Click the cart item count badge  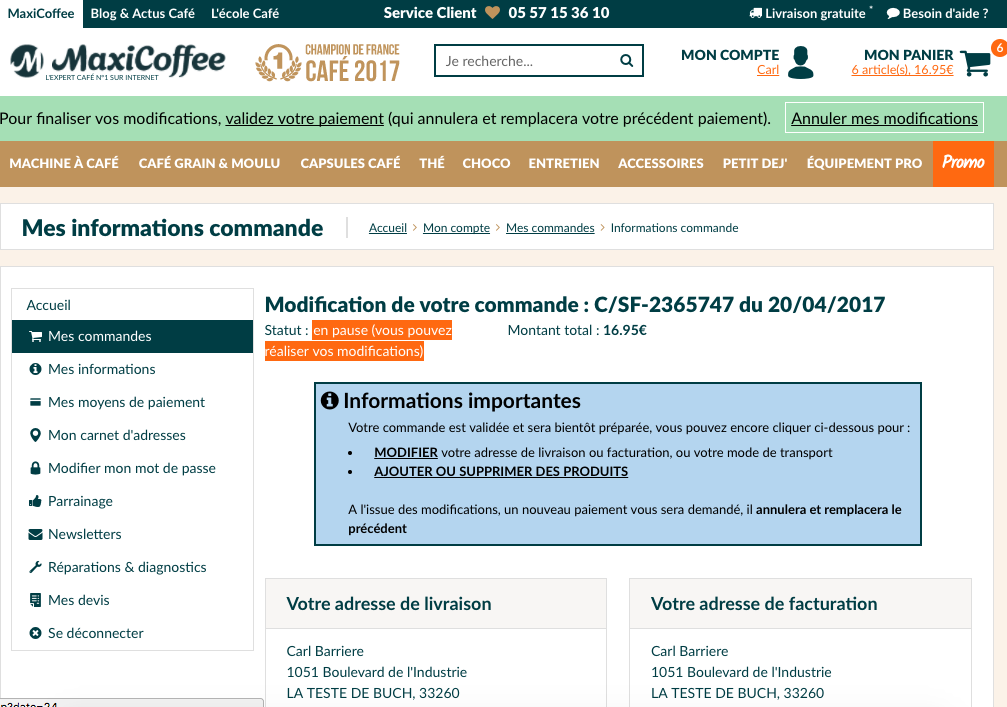pos(999,48)
